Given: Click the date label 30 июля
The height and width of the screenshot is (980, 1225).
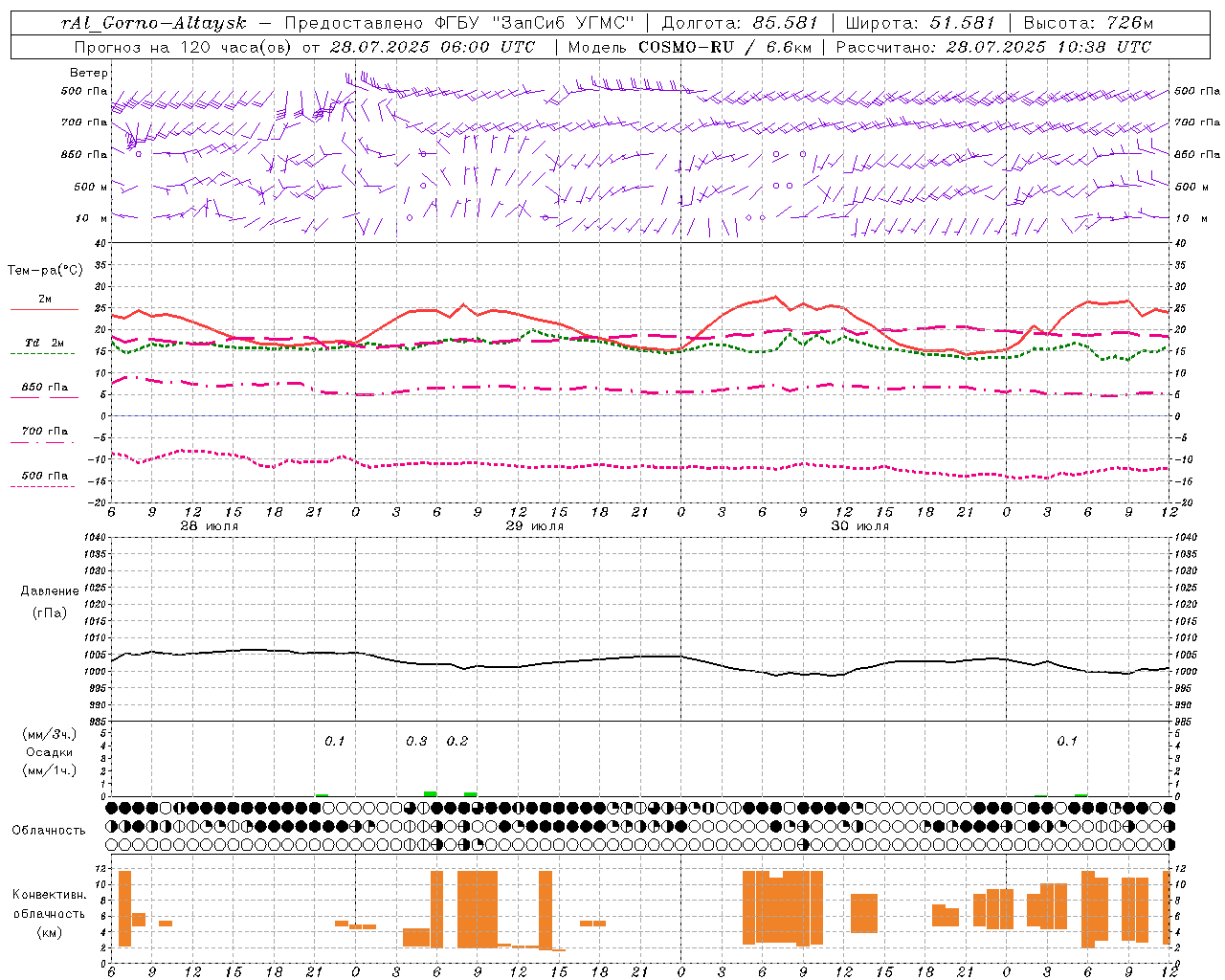Looking at the screenshot, I should [x=859, y=526].
